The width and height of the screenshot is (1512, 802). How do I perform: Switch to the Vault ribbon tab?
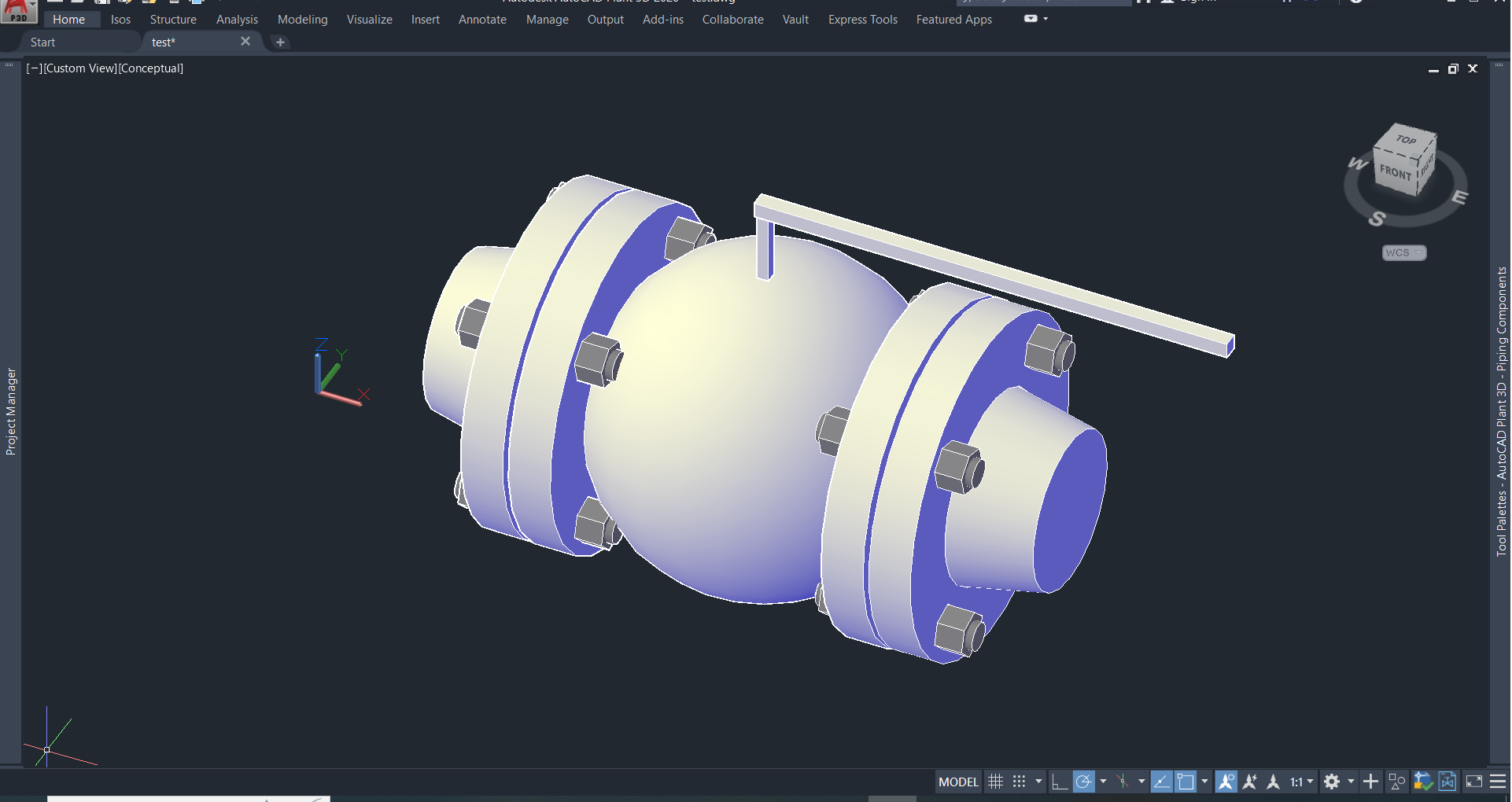point(795,20)
